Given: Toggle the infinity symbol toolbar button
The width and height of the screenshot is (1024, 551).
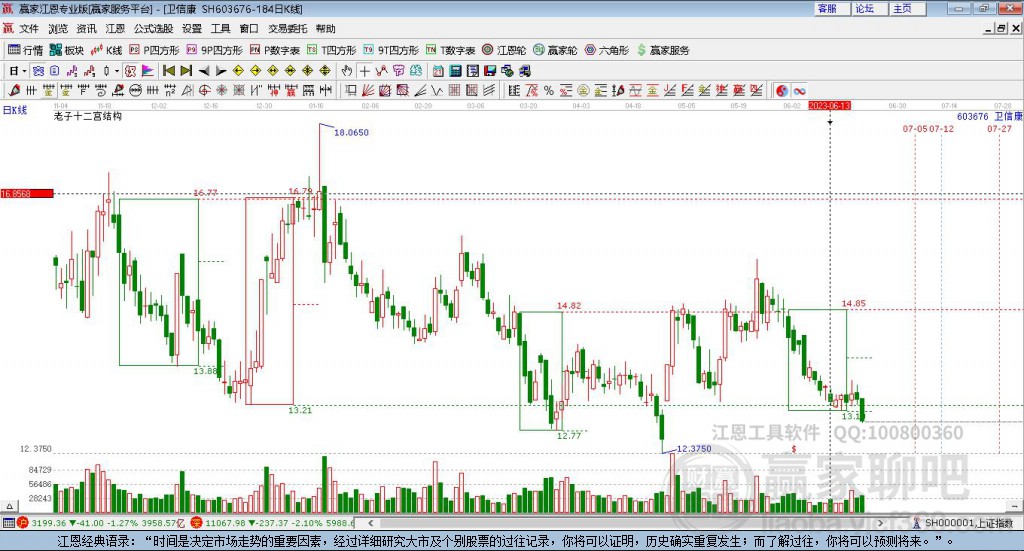Looking at the screenshot, I should tap(800, 91).
